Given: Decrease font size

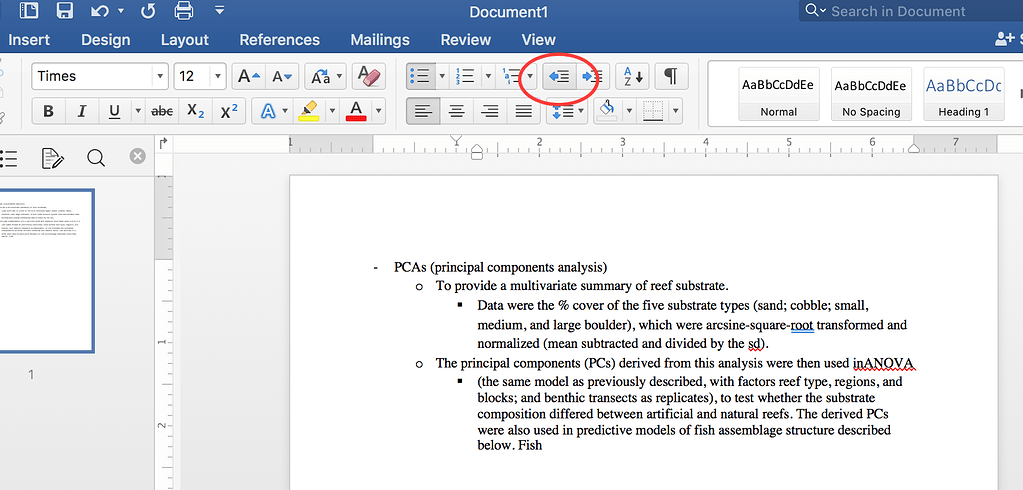Looking at the screenshot, I should coord(282,76).
